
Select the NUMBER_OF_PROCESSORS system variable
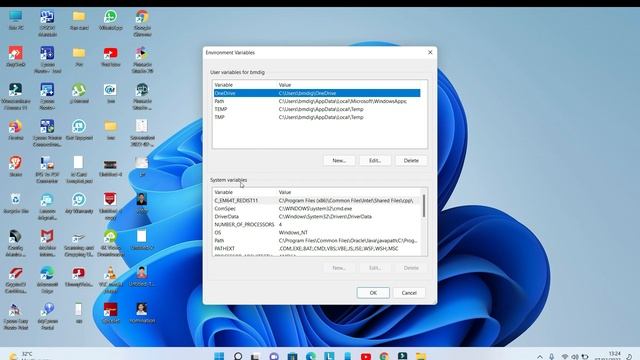pyautogui.click(x=317, y=224)
